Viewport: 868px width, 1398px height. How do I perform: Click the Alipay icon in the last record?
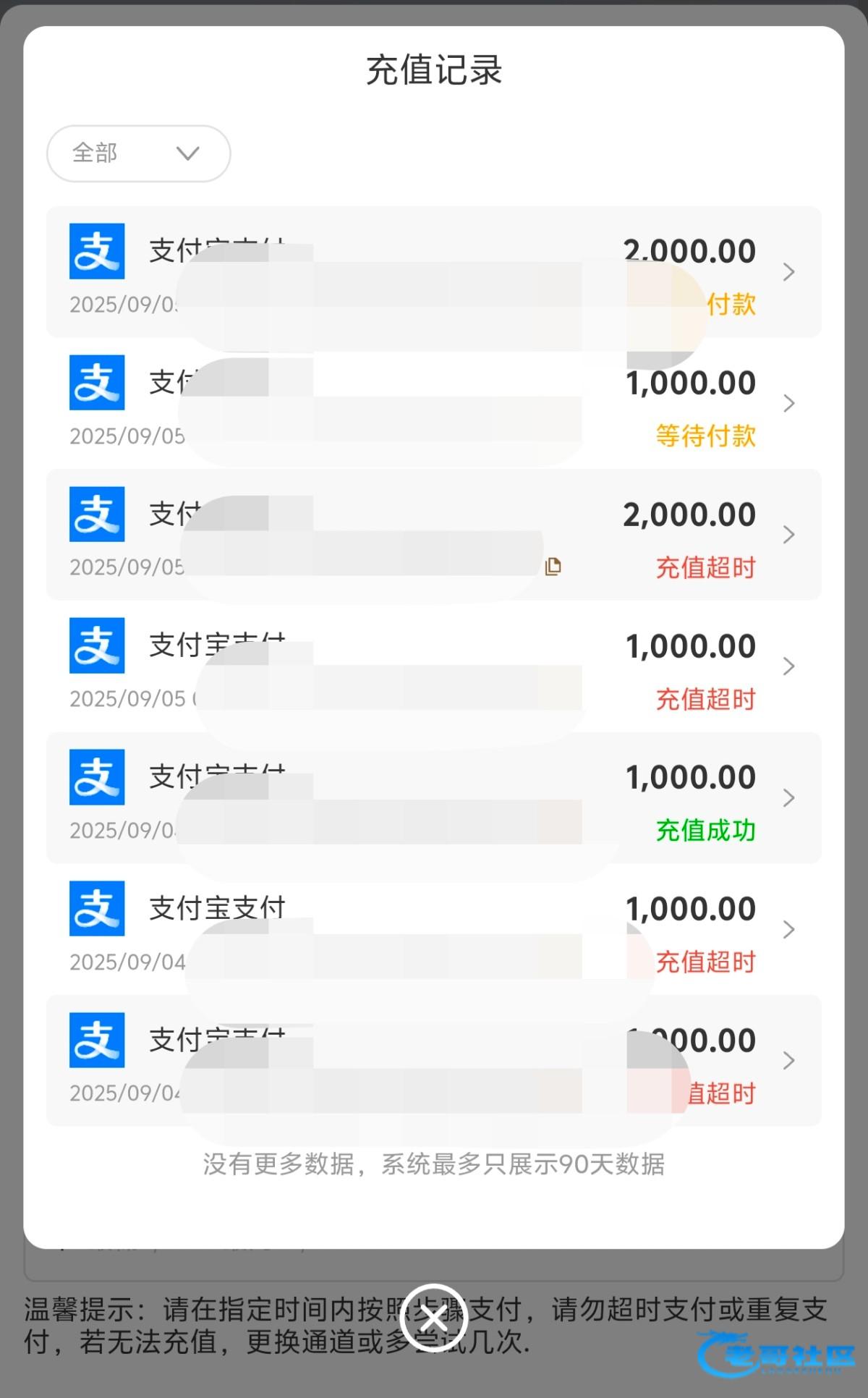tap(97, 1040)
